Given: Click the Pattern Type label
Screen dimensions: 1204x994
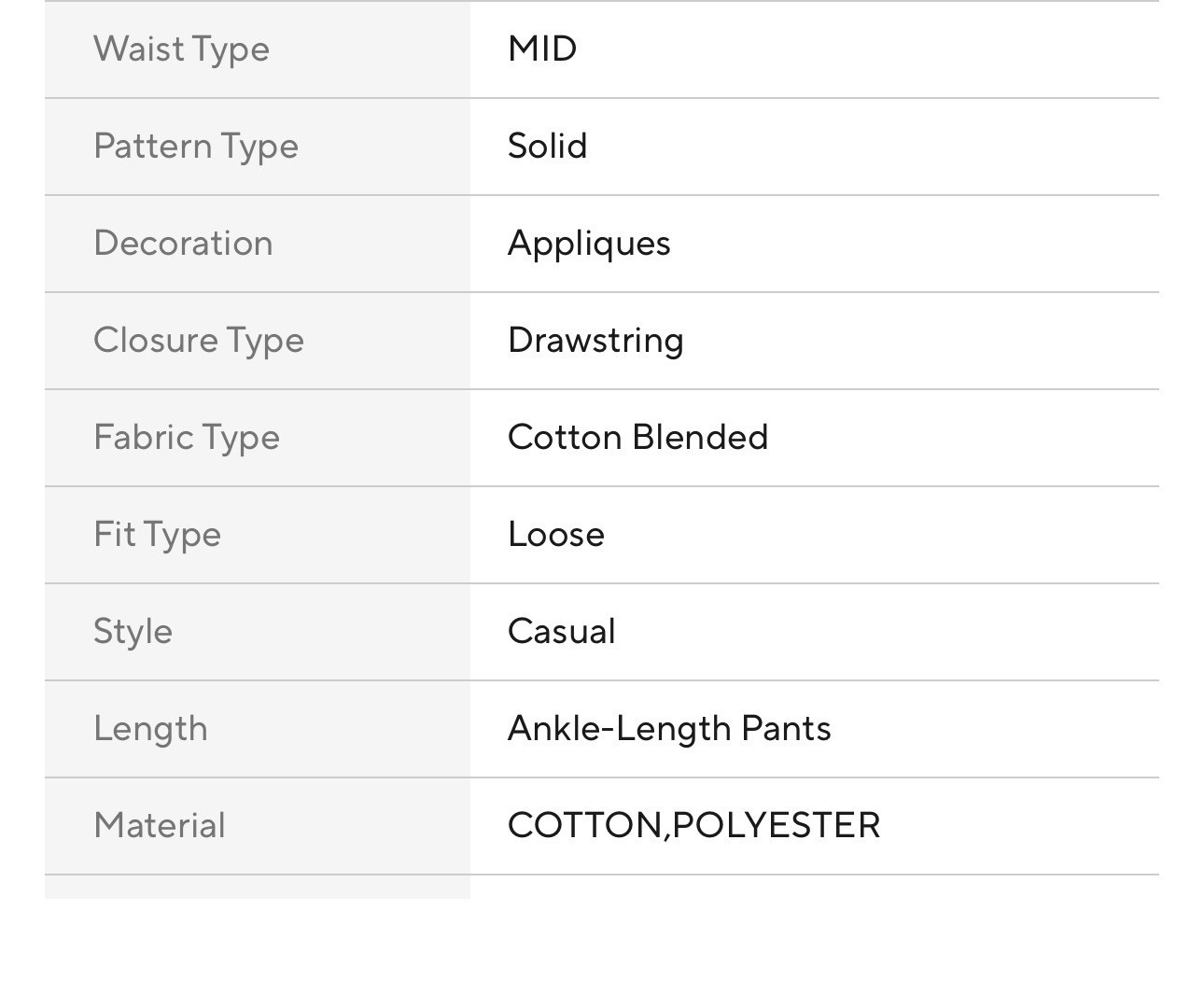Looking at the screenshot, I should pos(196,146).
